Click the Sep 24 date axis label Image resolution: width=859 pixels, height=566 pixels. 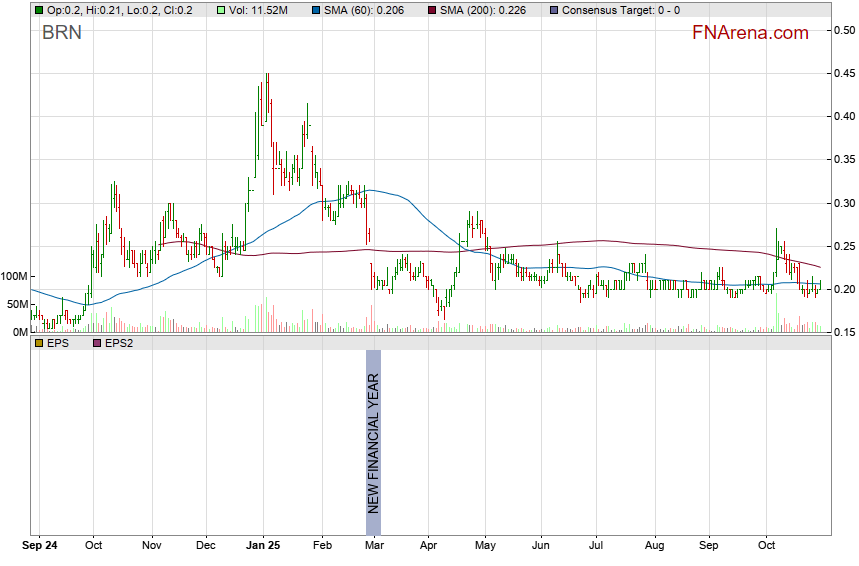click(40, 547)
